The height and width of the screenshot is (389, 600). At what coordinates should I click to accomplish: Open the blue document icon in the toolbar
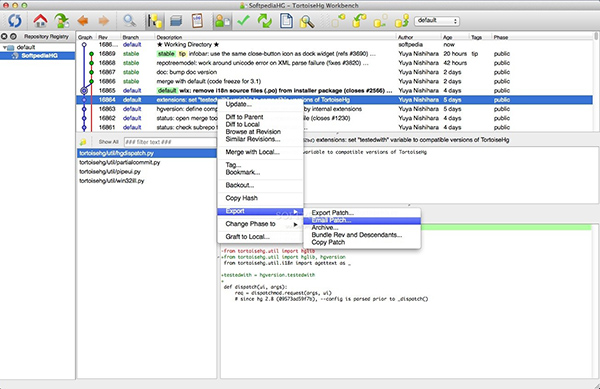coord(286,21)
